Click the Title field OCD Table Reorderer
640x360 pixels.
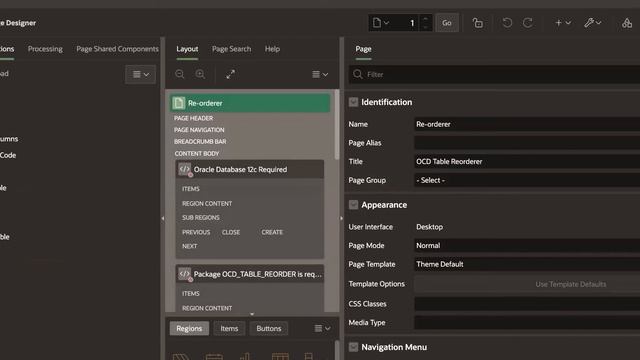[x=527, y=162]
